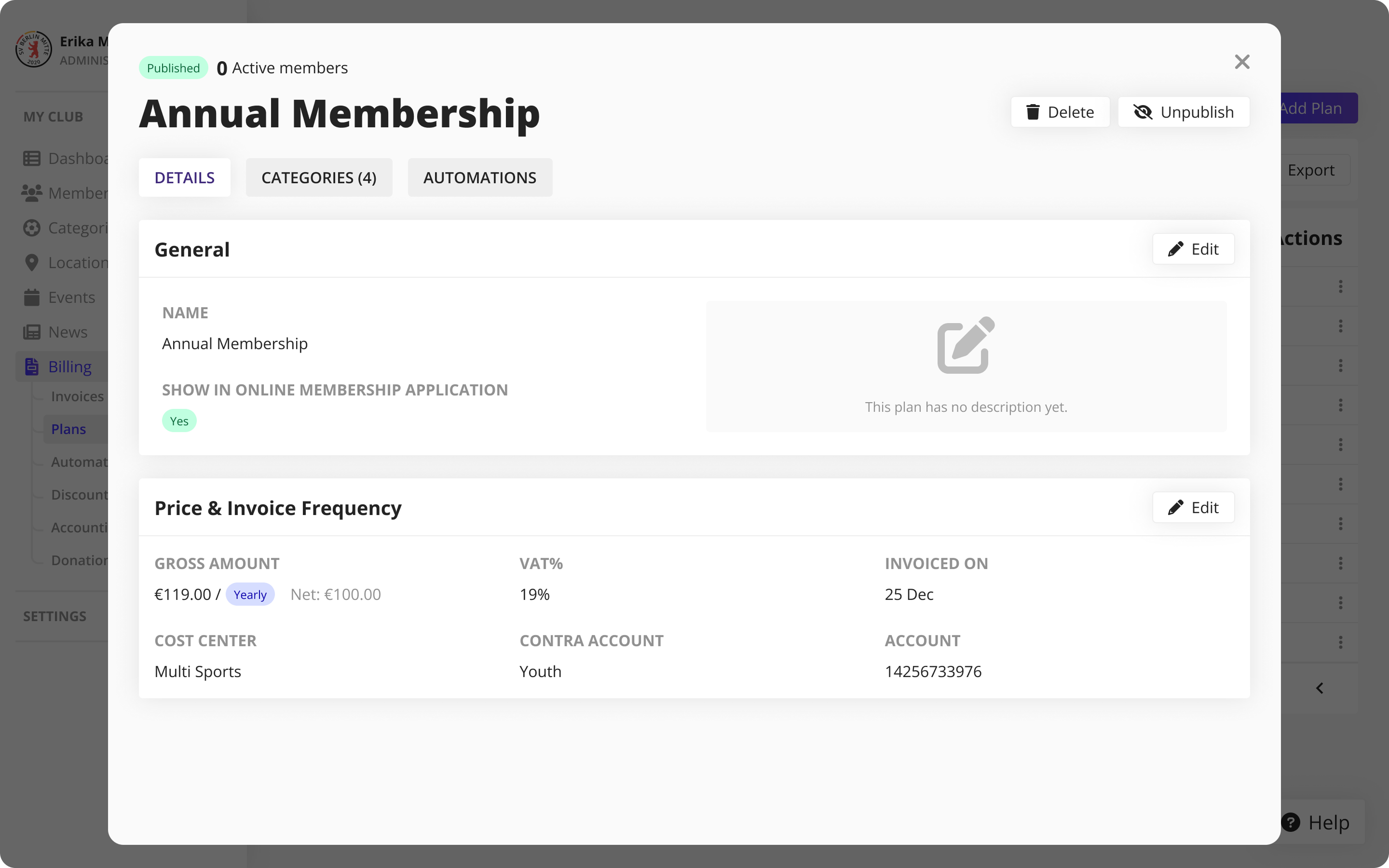Viewport: 1389px width, 868px height.
Task: Open Members from the sidebar
Action: [65, 193]
